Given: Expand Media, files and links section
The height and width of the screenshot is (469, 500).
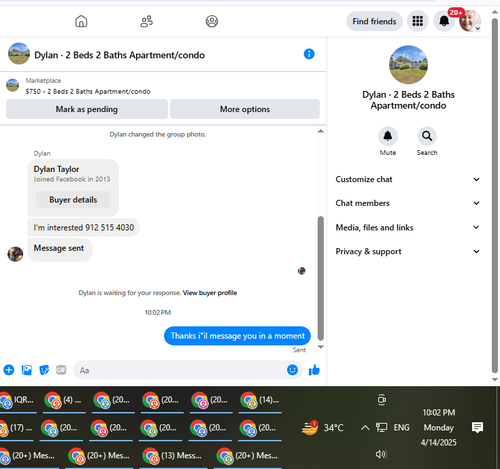Looking at the screenshot, I should coord(408,227).
